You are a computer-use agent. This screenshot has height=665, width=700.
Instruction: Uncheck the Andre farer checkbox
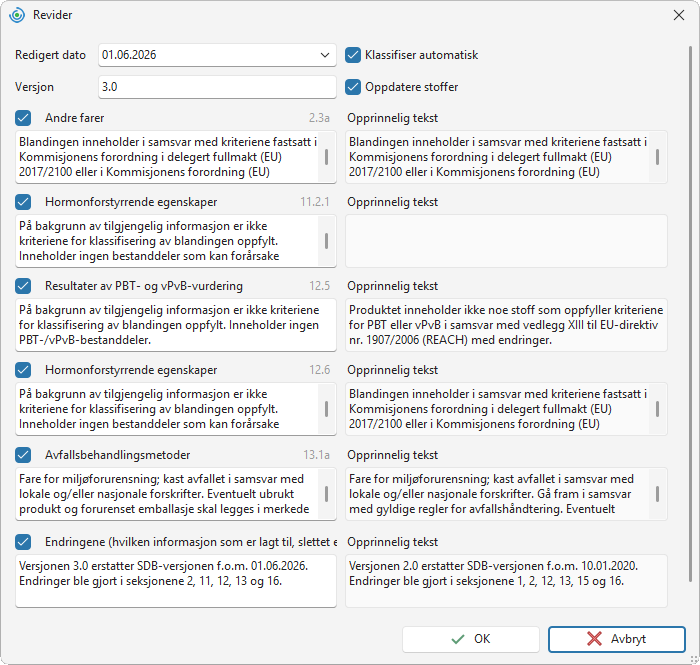(23, 118)
